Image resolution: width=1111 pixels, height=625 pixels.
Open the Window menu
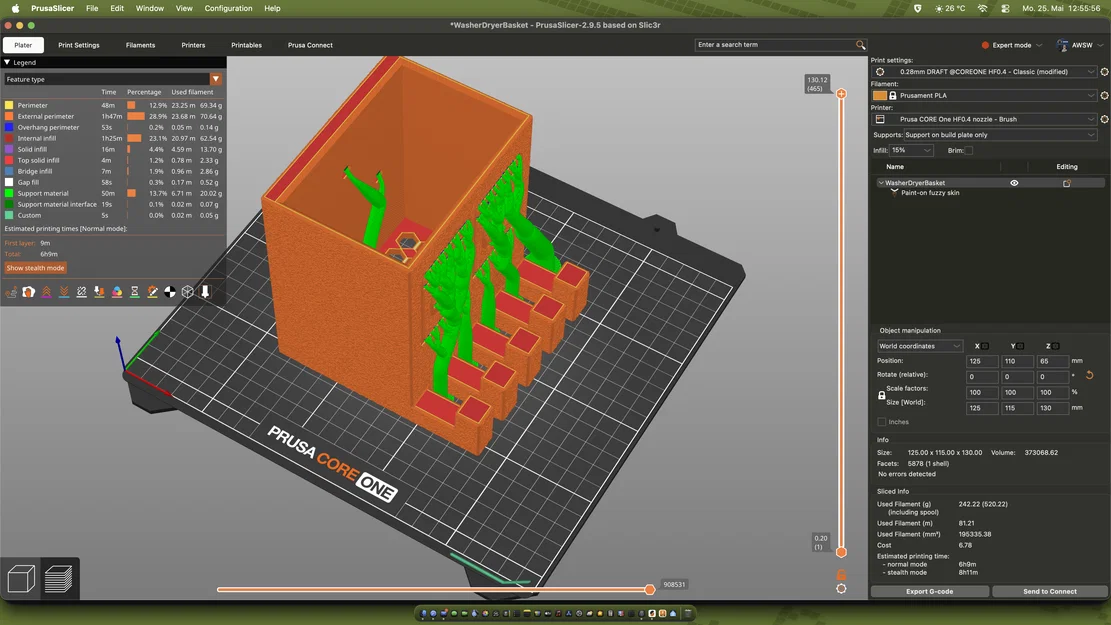[150, 9]
